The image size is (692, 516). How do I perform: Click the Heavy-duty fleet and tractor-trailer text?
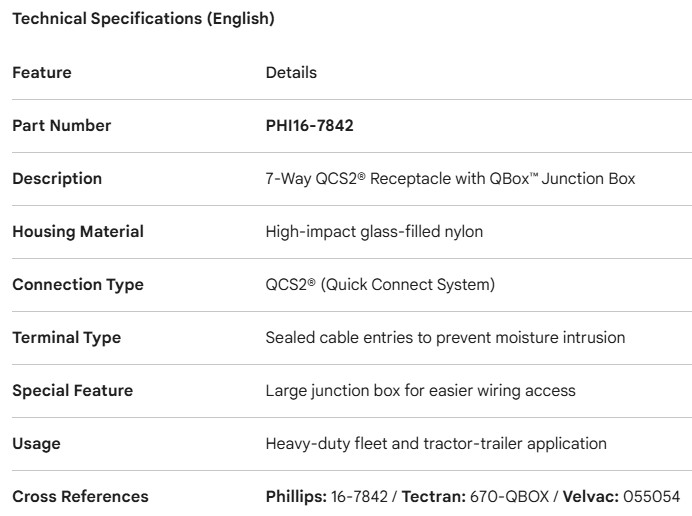click(x=436, y=443)
